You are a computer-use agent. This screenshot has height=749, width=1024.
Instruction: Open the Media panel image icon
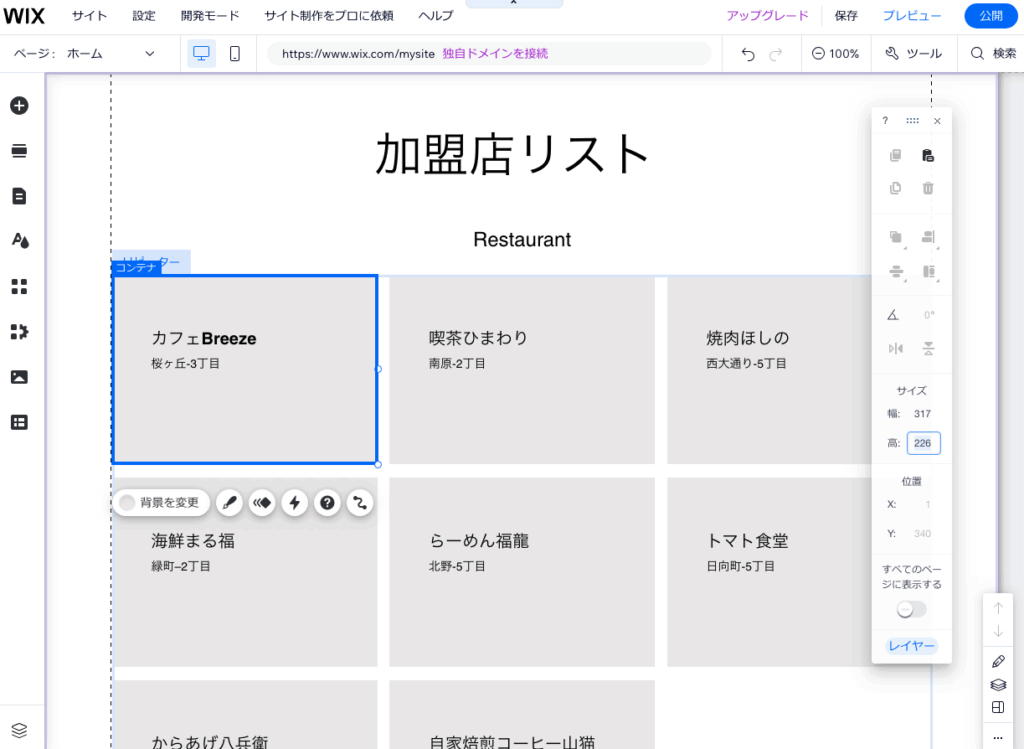tap(19, 376)
